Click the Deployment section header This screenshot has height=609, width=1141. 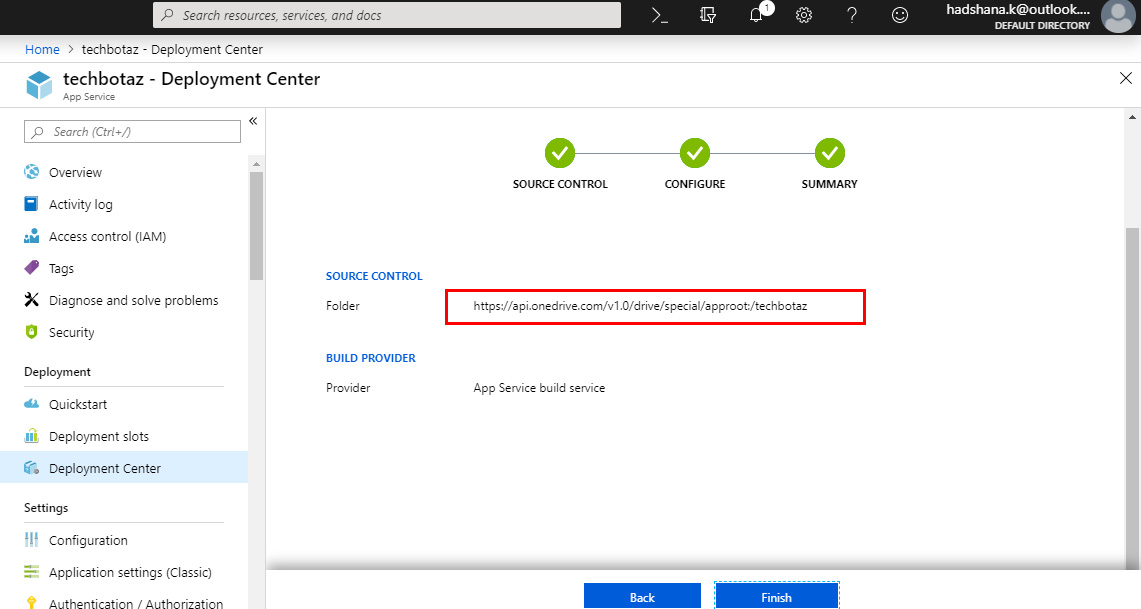57,372
